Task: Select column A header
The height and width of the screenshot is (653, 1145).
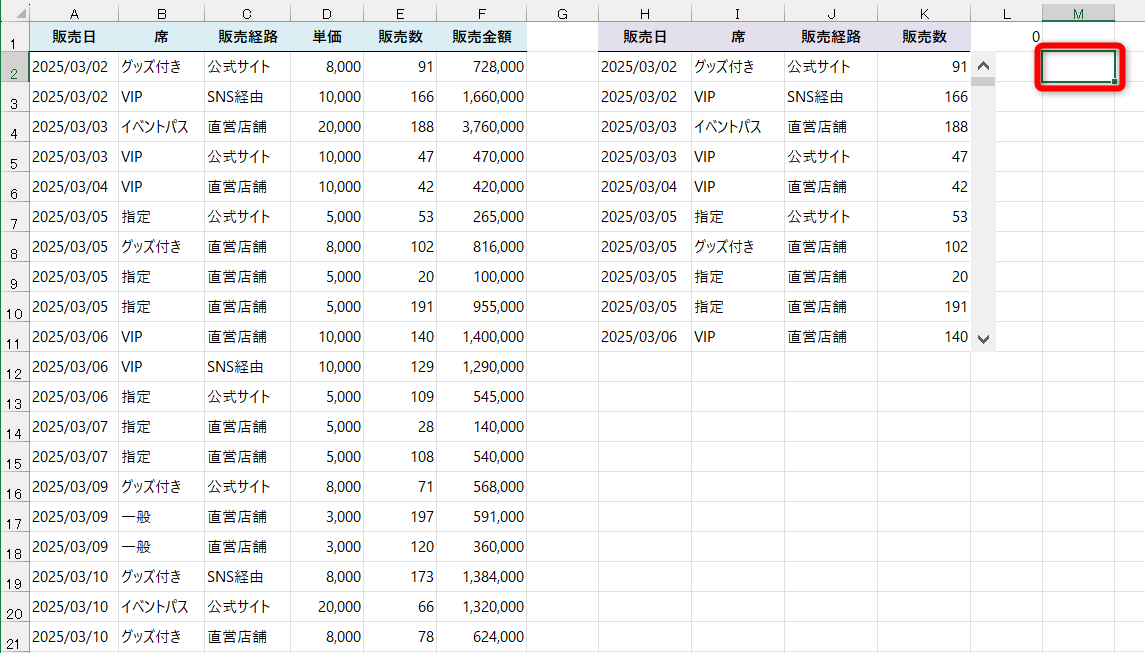Action: pyautogui.click(x=74, y=14)
